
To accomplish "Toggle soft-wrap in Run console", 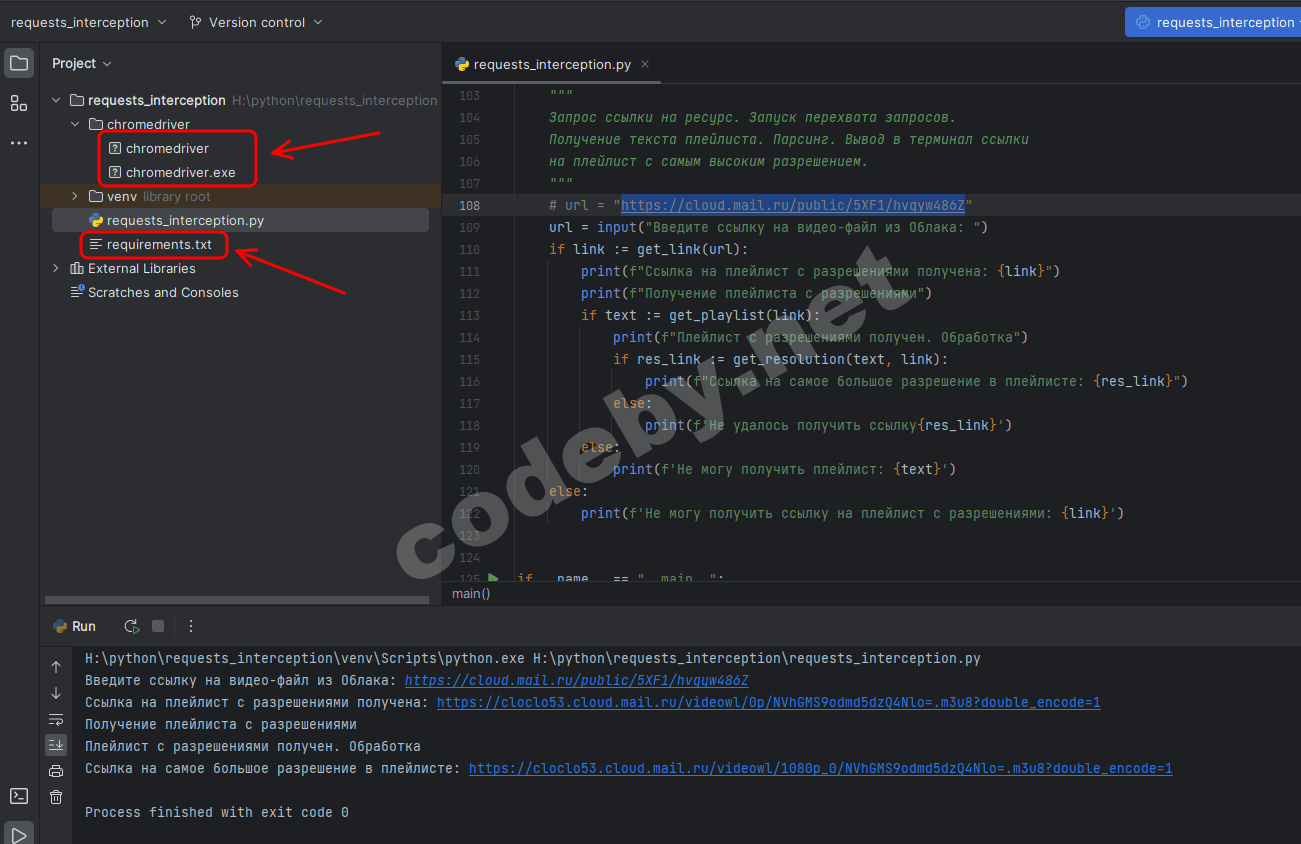I will pyautogui.click(x=56, y=719).
